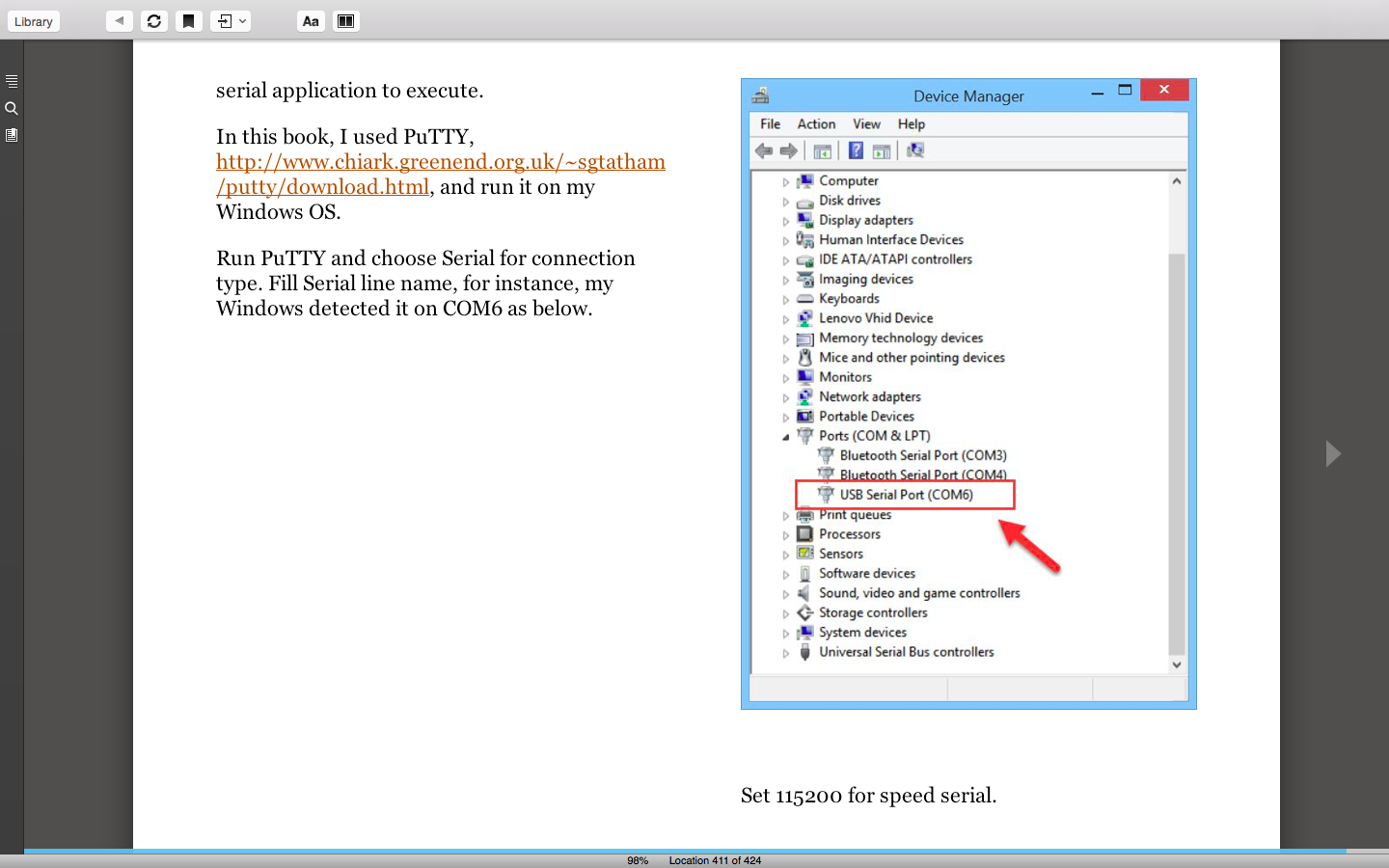Click the back arrow in pictured Device Manager toolbar
This screenshot has height=868, width=1389.
764,150
